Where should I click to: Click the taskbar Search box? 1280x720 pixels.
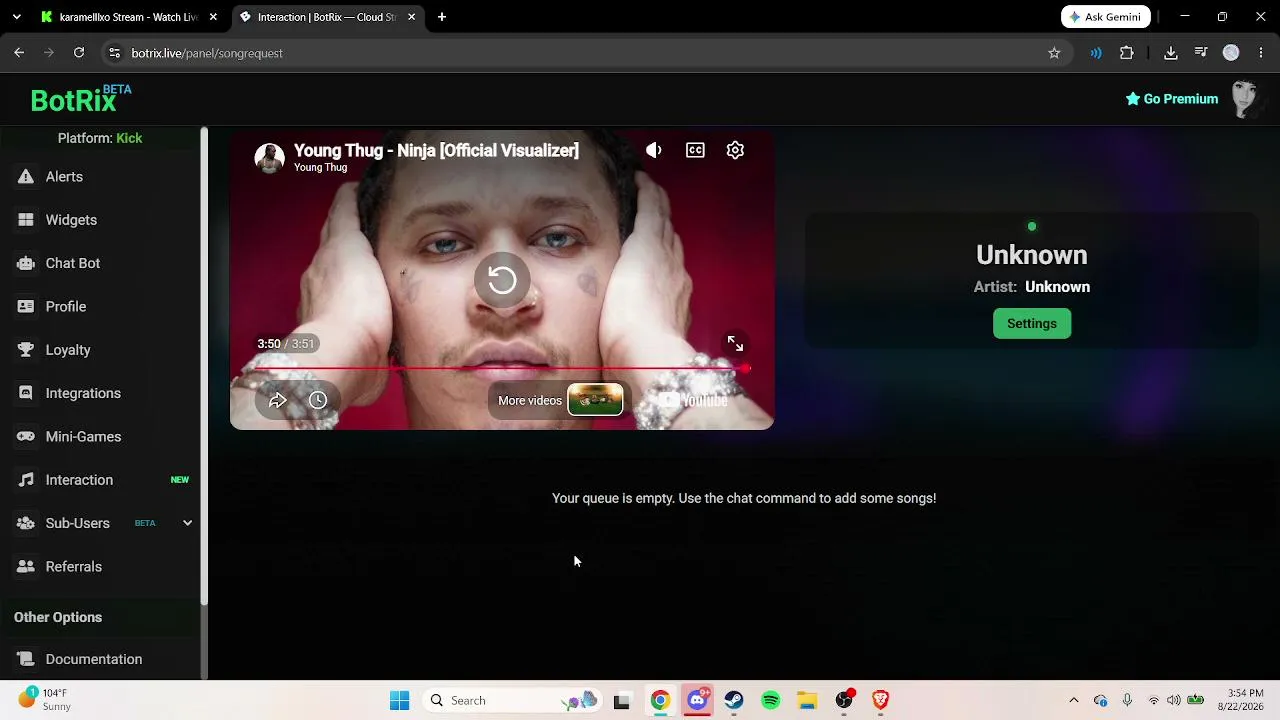point(512,701)
